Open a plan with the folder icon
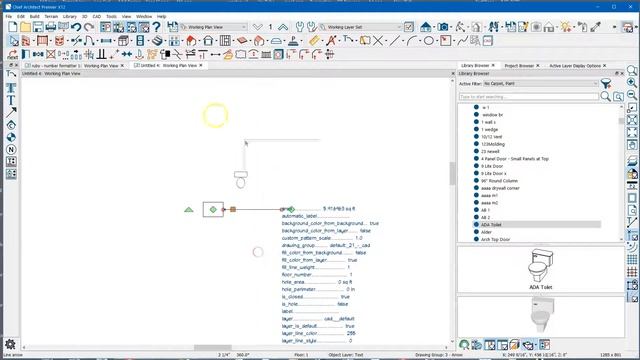640x360 pixels. coord(25,27)
